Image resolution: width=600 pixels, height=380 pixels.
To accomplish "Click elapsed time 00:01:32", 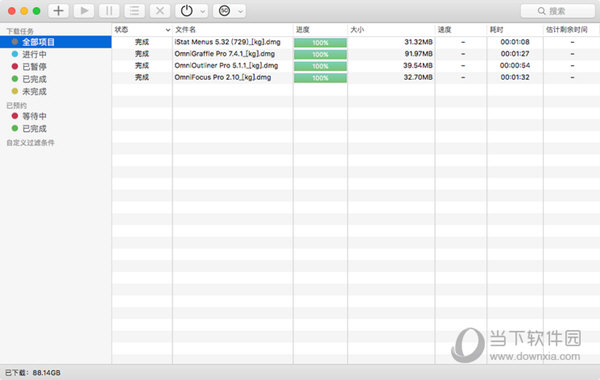I will pos(515,77).
